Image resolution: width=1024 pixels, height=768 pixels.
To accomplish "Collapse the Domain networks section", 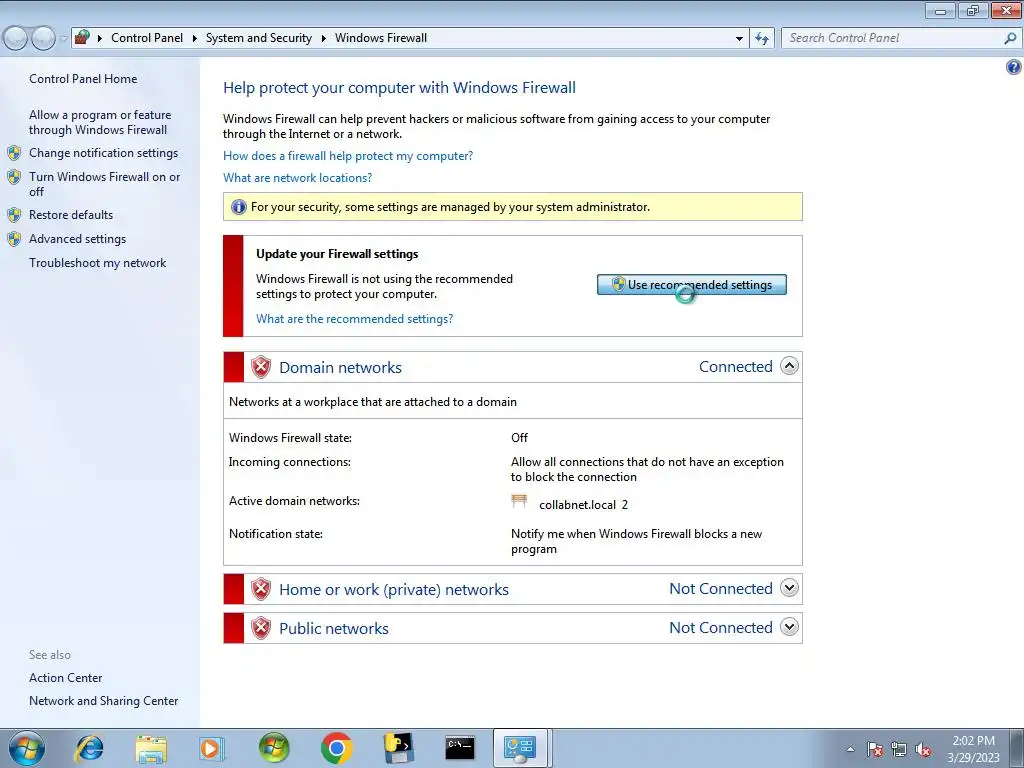I will point(789,366).
